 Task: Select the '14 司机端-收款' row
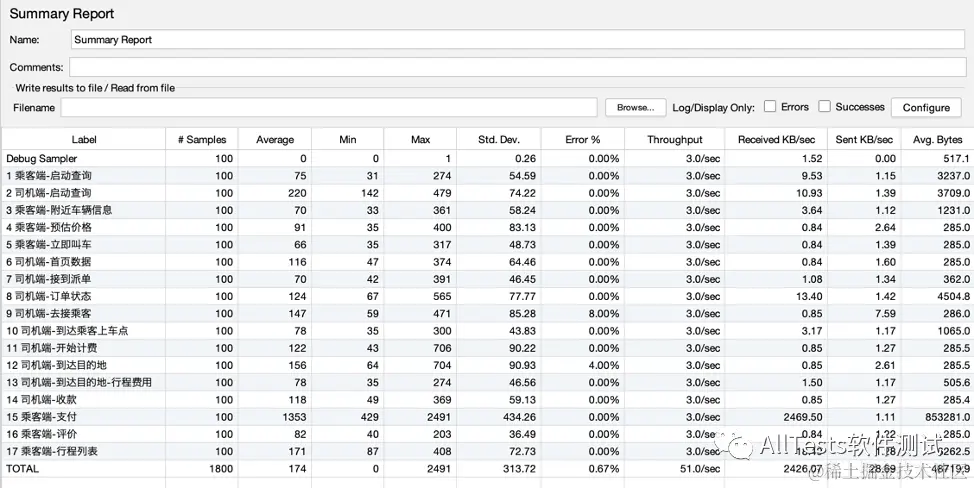[x=487, y=399]
